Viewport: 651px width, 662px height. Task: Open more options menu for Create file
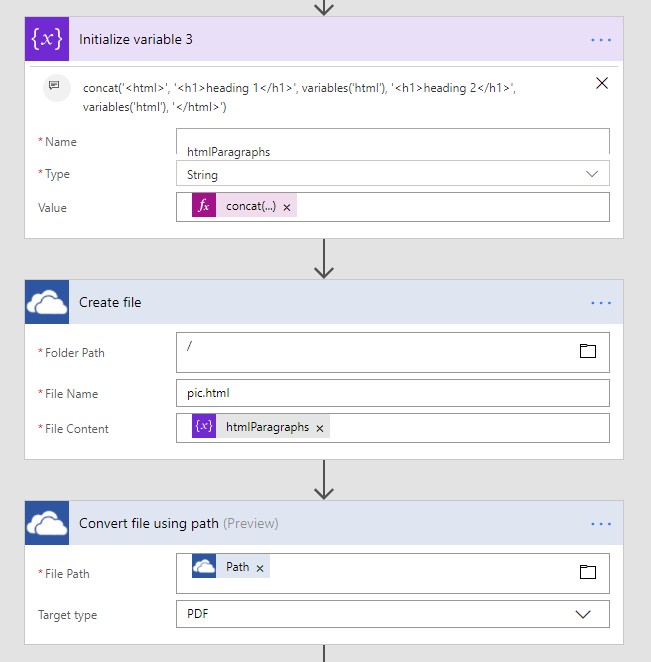600,302
